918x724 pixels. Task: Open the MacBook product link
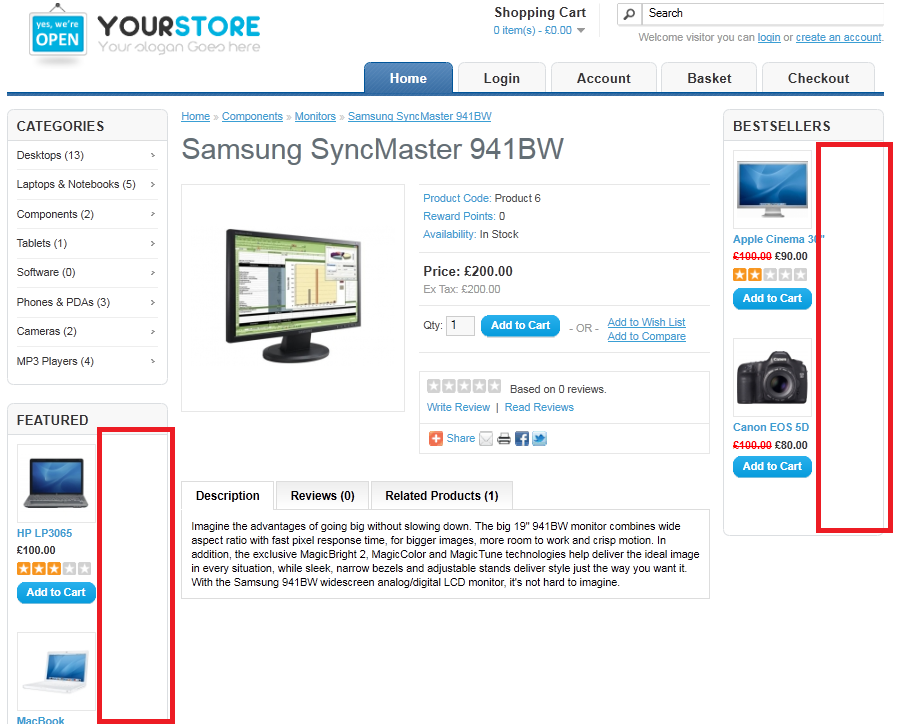[x=40, y=720]
